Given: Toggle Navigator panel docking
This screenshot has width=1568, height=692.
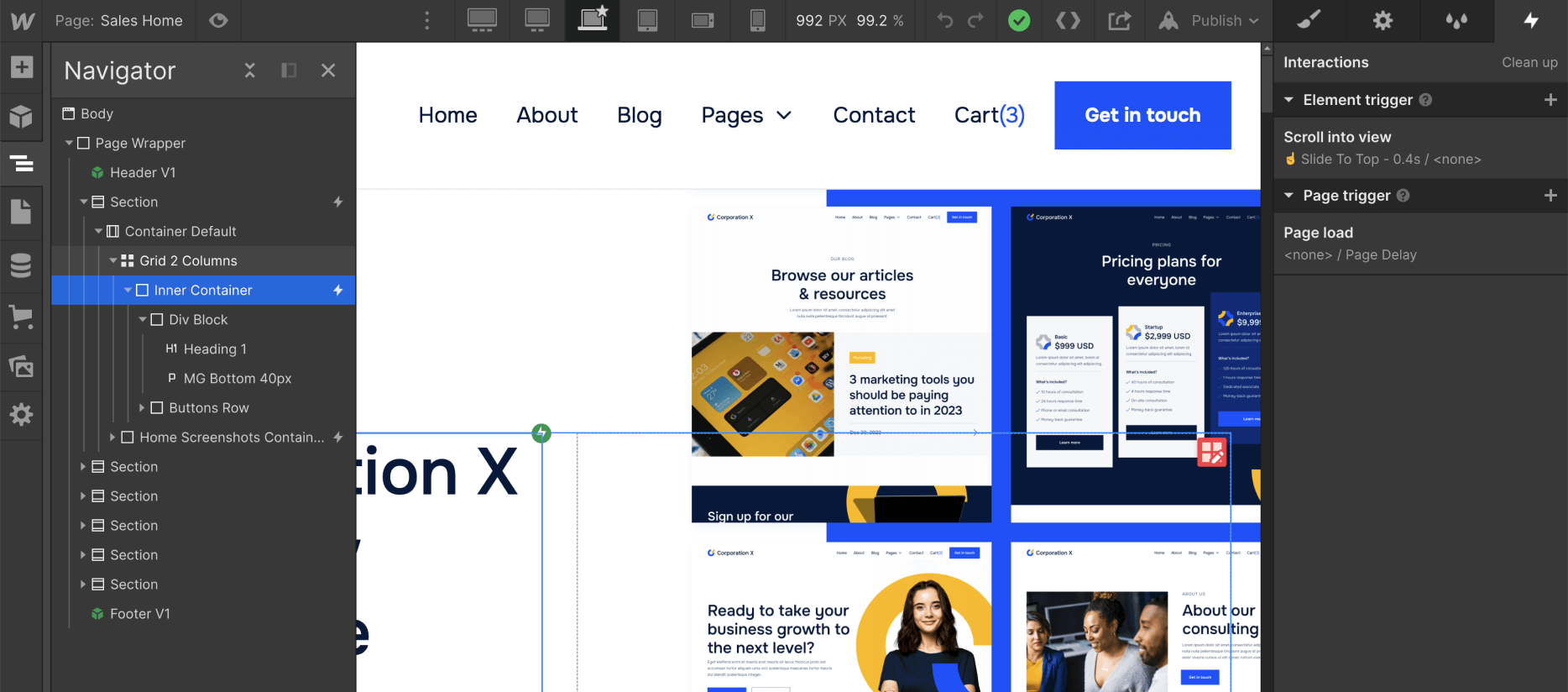Looking at the screenshot, I should point(289,71).
